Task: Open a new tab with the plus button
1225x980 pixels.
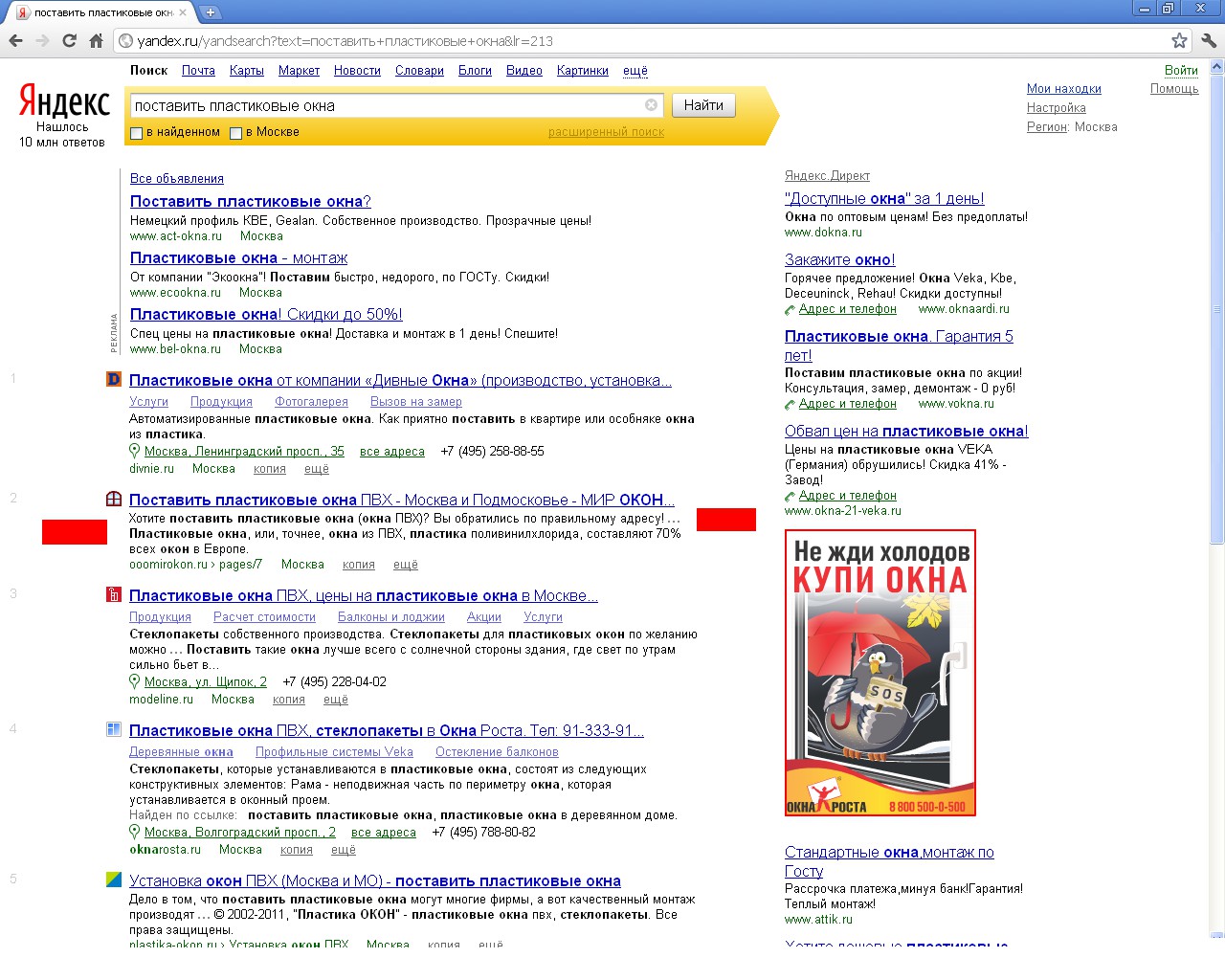Action: point(210,12)
